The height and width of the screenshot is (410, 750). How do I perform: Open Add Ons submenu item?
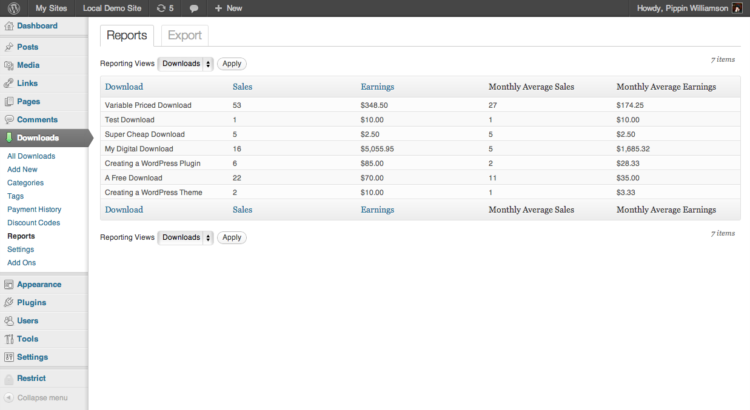(x=22, y=263)
